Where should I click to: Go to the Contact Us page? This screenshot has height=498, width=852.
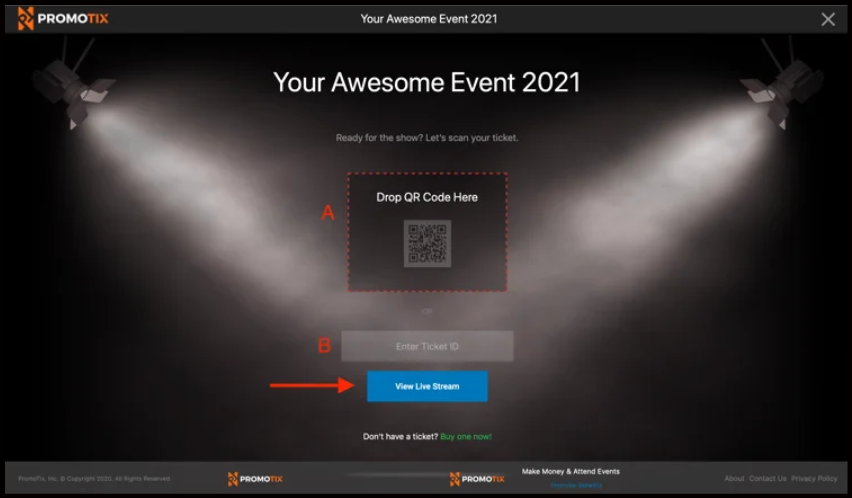point(767,479)
